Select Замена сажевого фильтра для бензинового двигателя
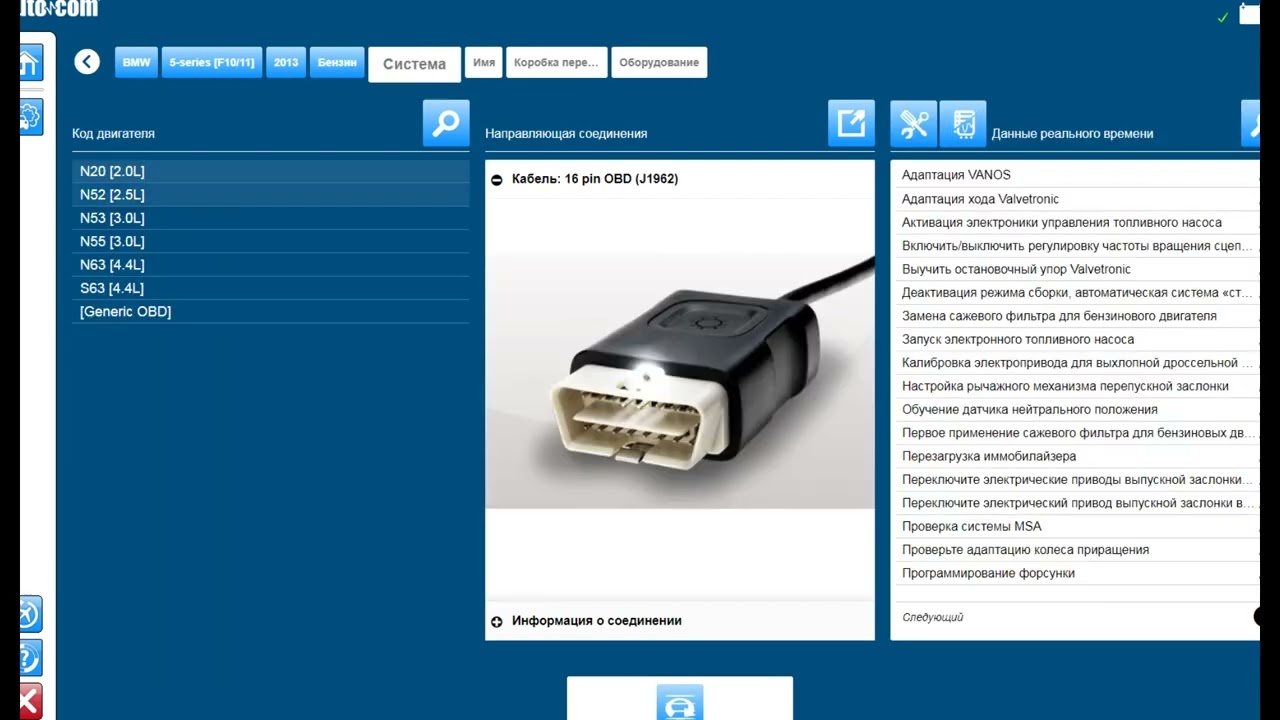1280x720 pixels. click(x=1075, y=316)
